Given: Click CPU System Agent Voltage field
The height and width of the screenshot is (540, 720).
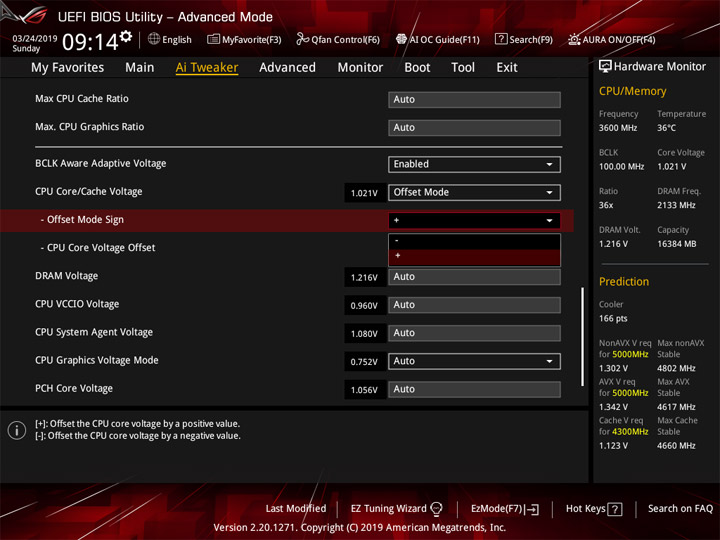Looking at the screenshot, I should pyautogui.click(x=474, y=333).
